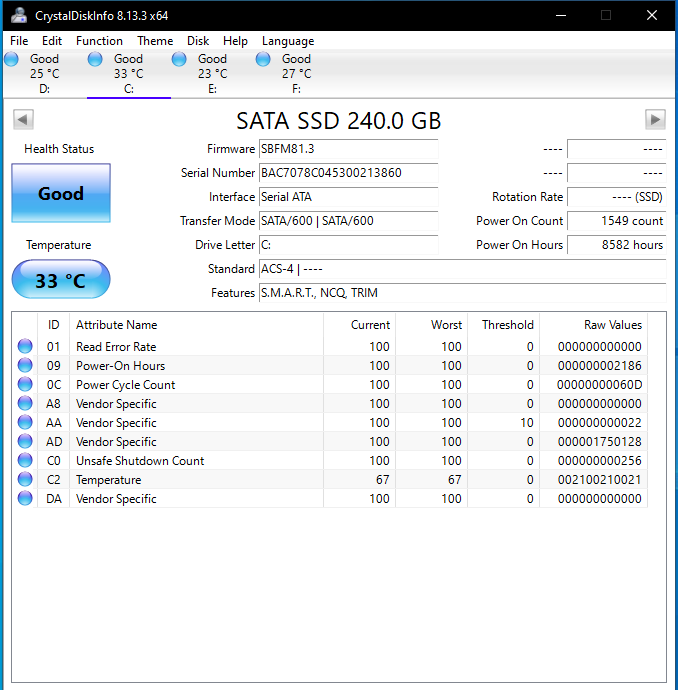Click status orb for Power-On Hours row
The image size is (678, 690).
pyautogui.click(x=25, y=365)
